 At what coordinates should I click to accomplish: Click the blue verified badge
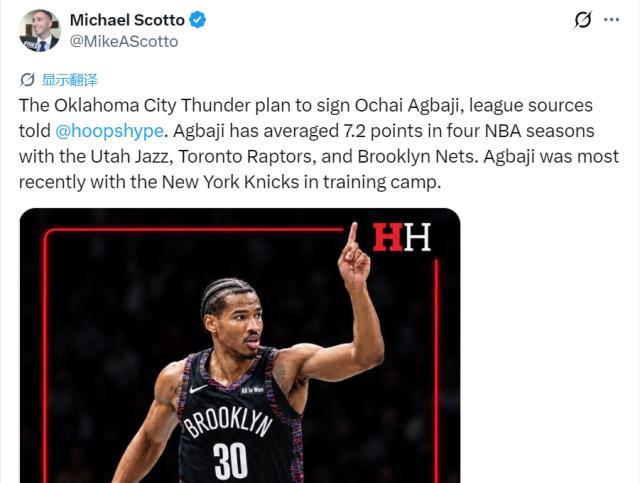click(198, 20)
